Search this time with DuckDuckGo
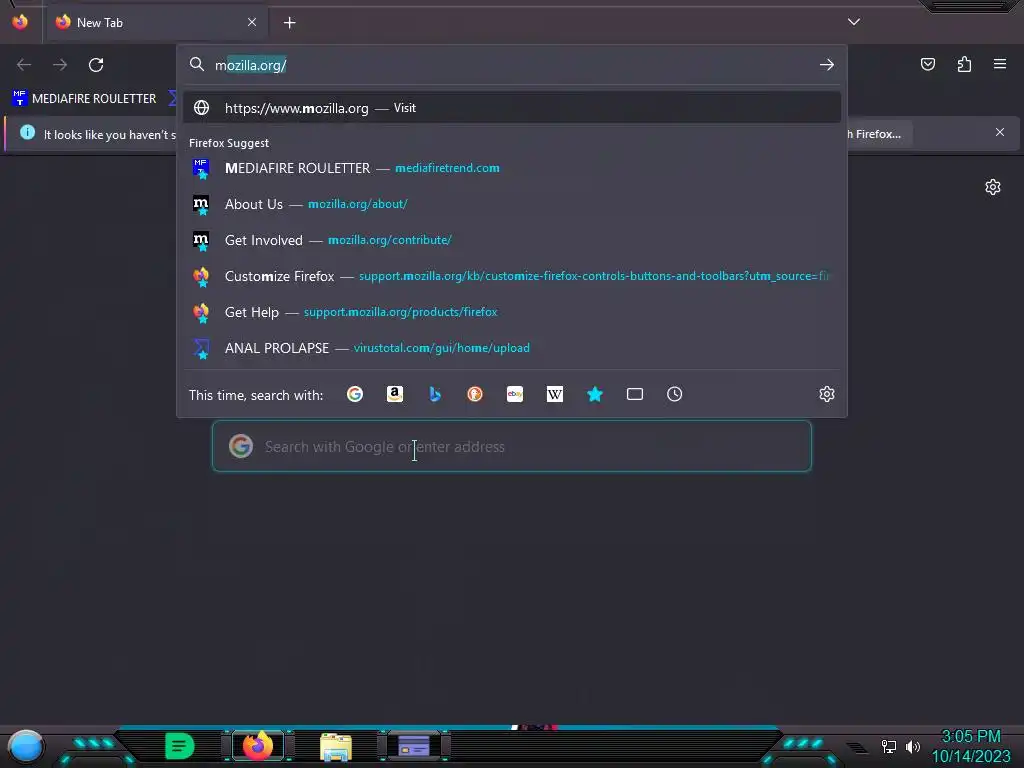The height and width of the screenshot is (768, 1024). click(475, 394)
